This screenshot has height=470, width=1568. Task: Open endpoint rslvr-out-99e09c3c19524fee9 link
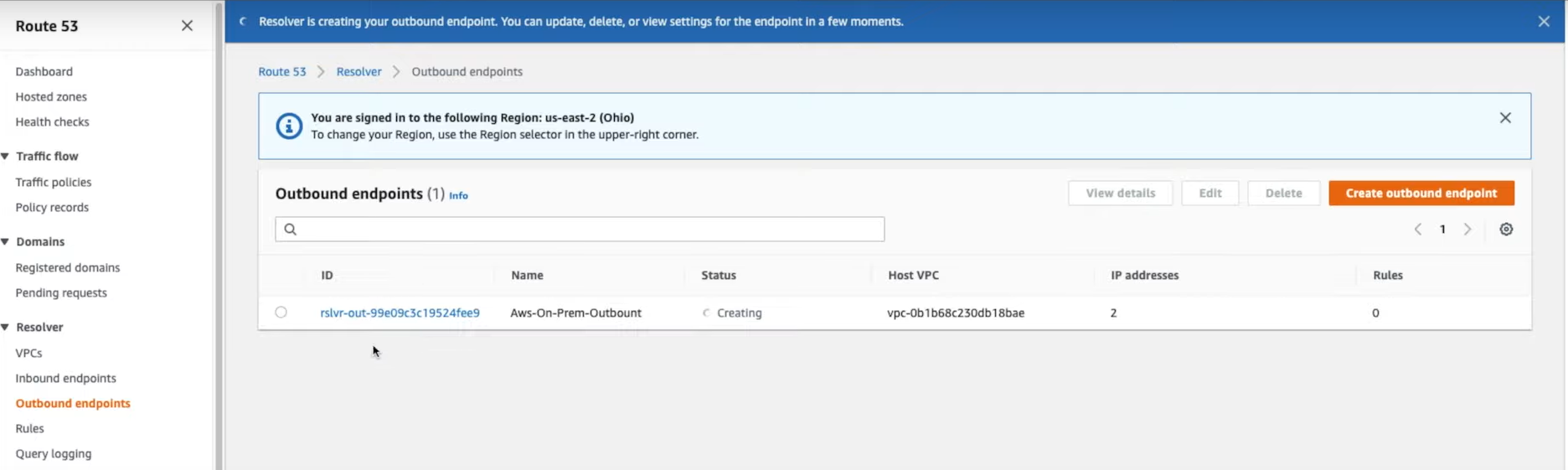pyautogui.click(x=400, y=313)
